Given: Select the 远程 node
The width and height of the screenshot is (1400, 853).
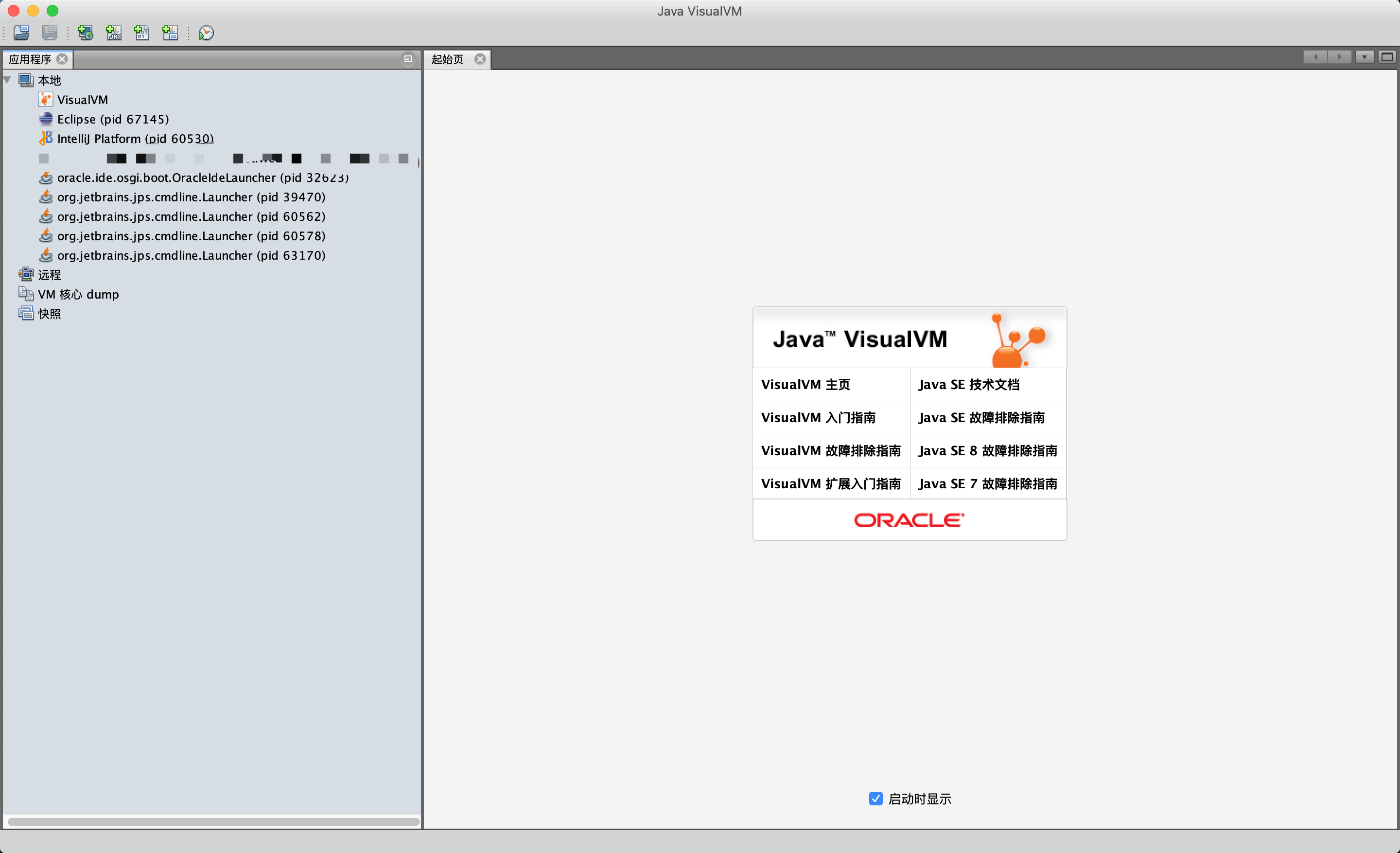Looking at the screenshot, I should [x=50, y=275].
